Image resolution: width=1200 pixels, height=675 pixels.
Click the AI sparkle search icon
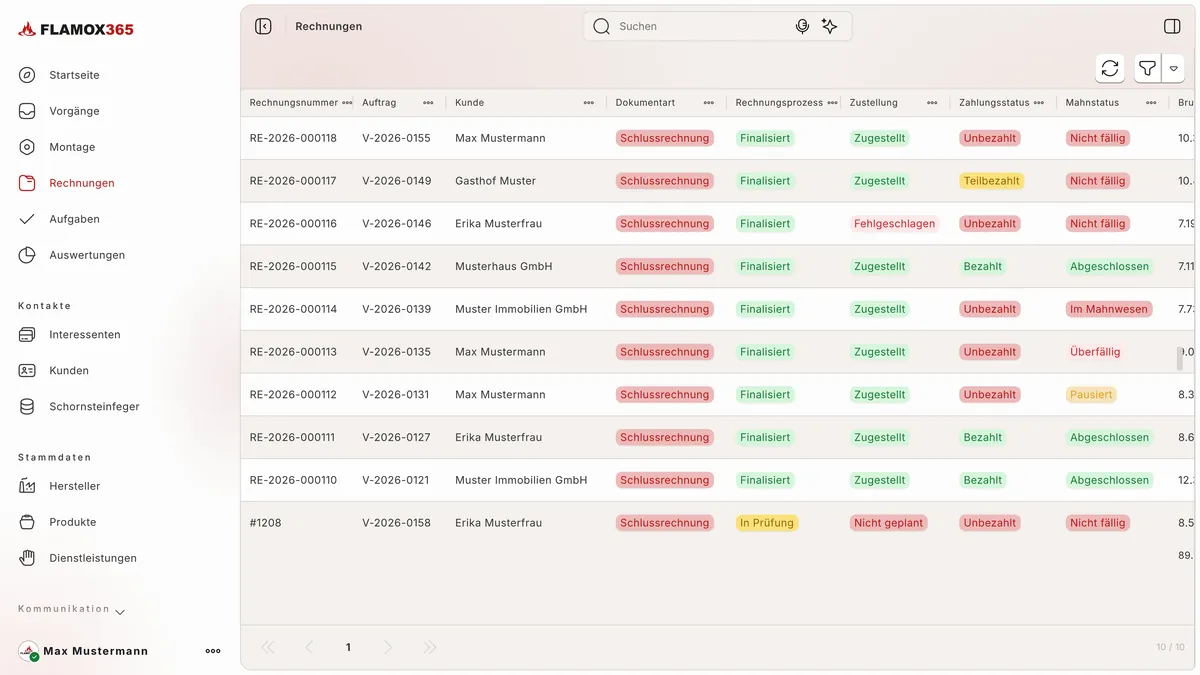[x=829, y=27]
